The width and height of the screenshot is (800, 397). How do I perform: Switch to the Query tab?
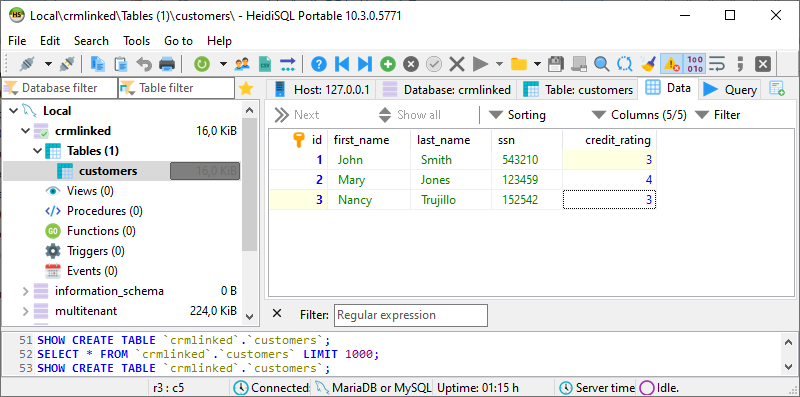tap(731, 89)
